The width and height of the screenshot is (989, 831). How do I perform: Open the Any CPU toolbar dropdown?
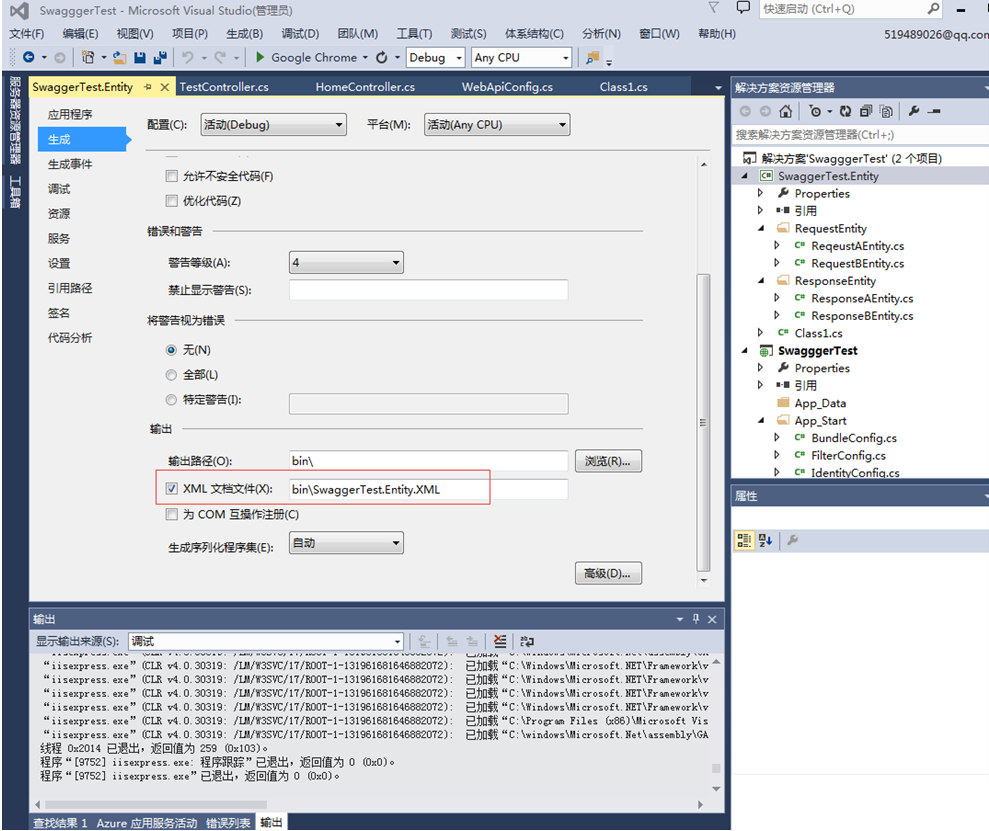[x=522, y=57]
